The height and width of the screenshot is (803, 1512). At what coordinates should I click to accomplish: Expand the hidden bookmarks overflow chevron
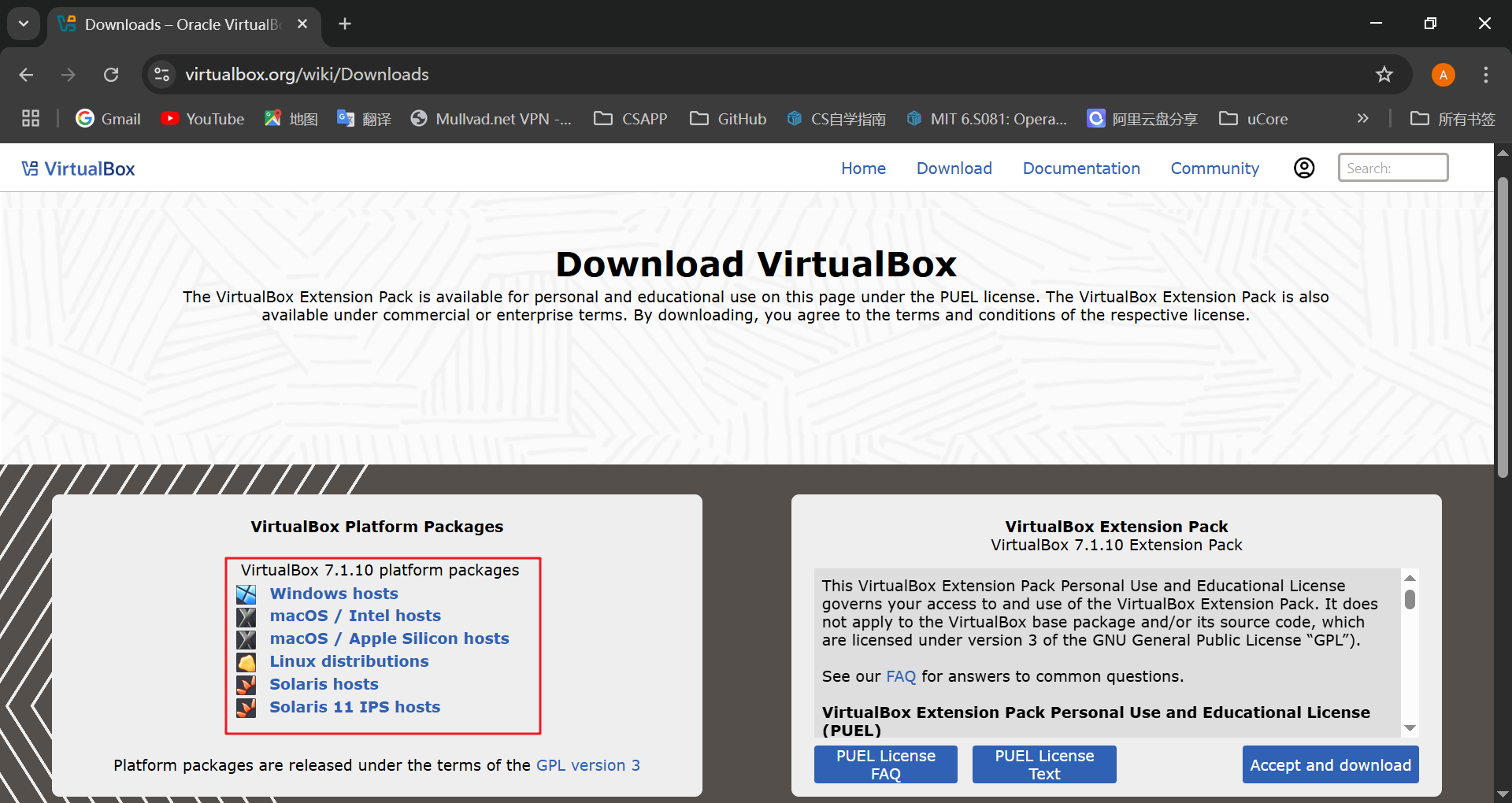1362,119
